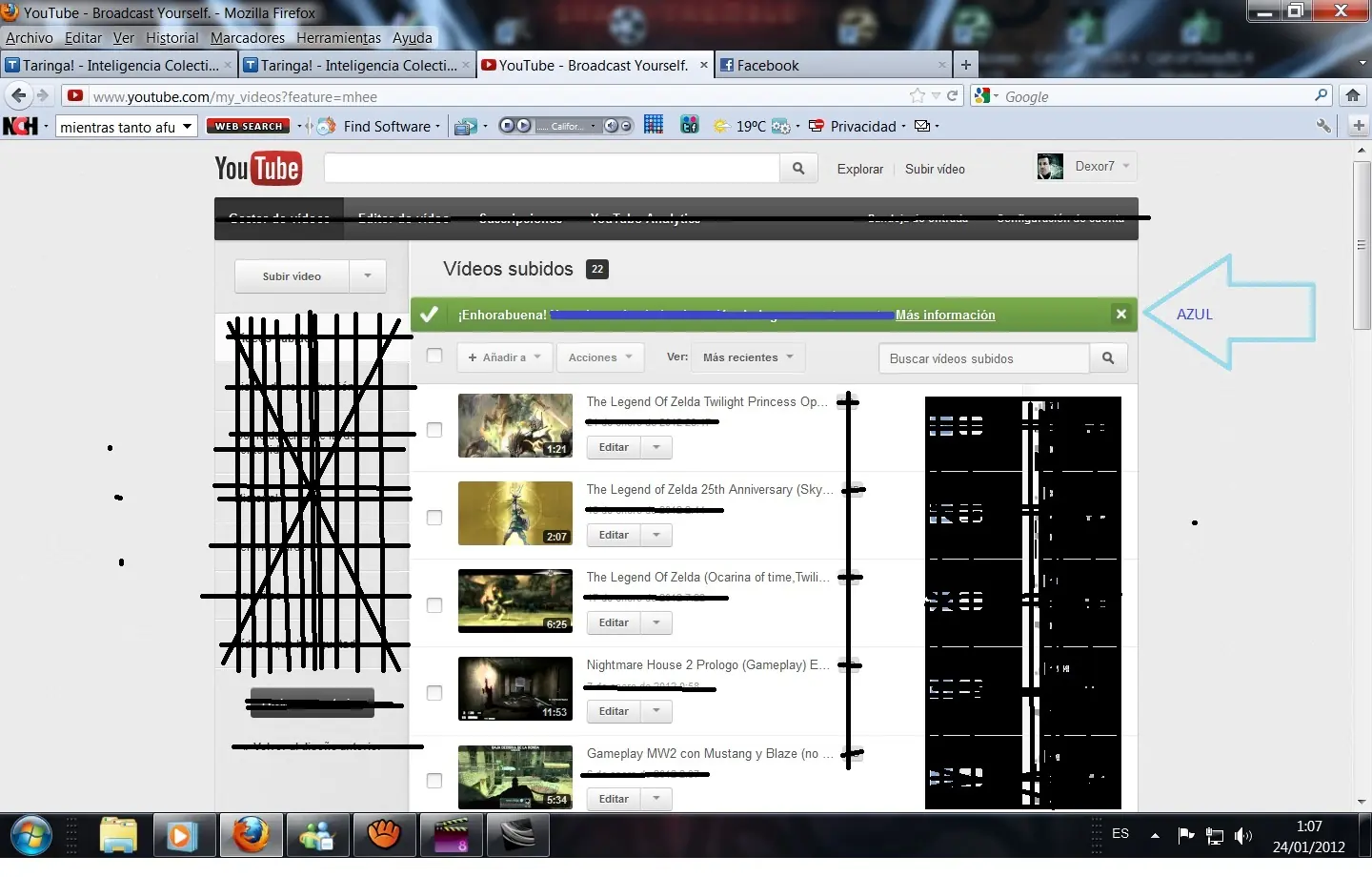Image resolution: width=1372 pixels, height=877 pixels.
Task: Click the forward navigation arrow
Action: coord(42,96)
